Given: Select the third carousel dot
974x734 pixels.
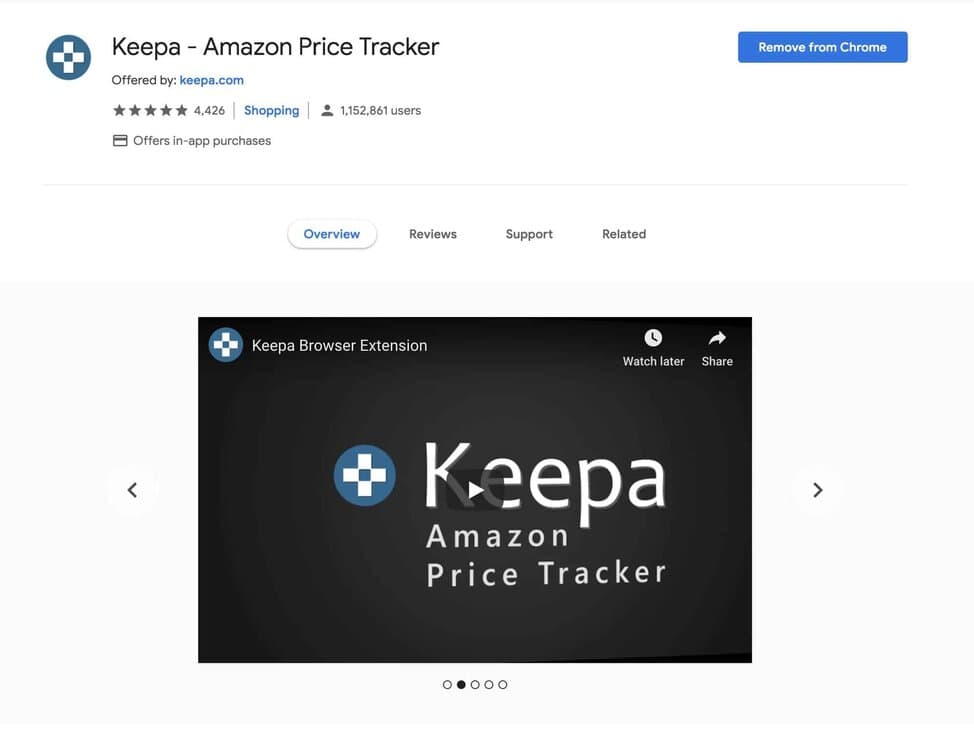Looking at the screenshot, I should pyautogui.click(x=475, y=684).
